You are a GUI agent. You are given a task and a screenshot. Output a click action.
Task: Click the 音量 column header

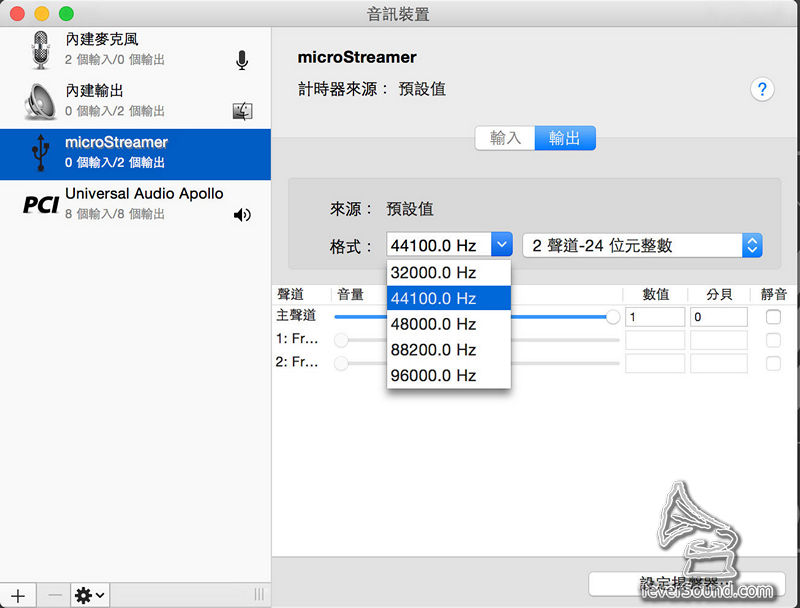click(350, 294)
